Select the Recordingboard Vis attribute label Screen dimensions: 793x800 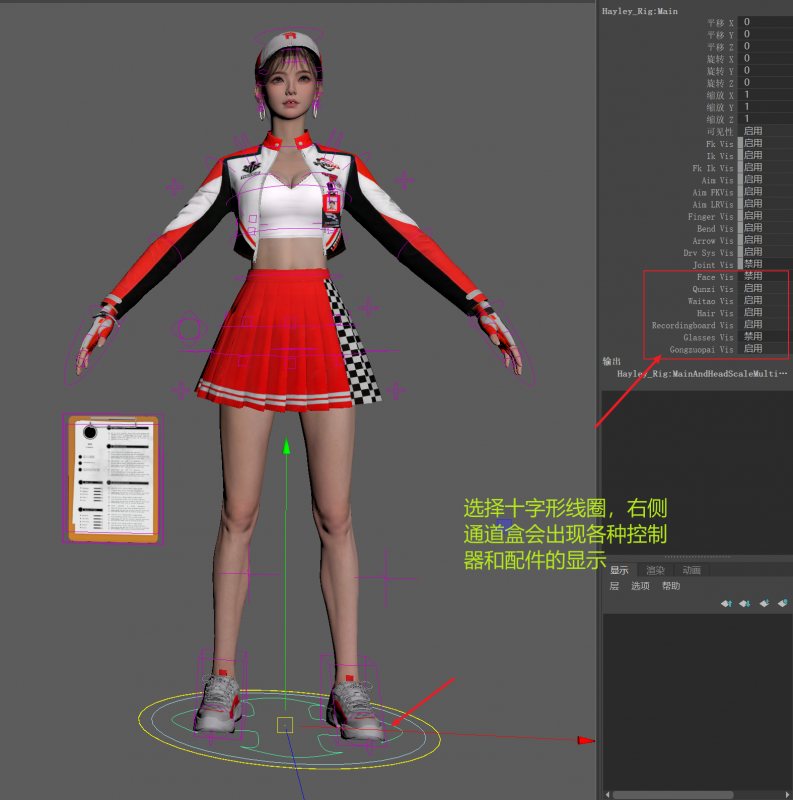click(x=692, y=326)
